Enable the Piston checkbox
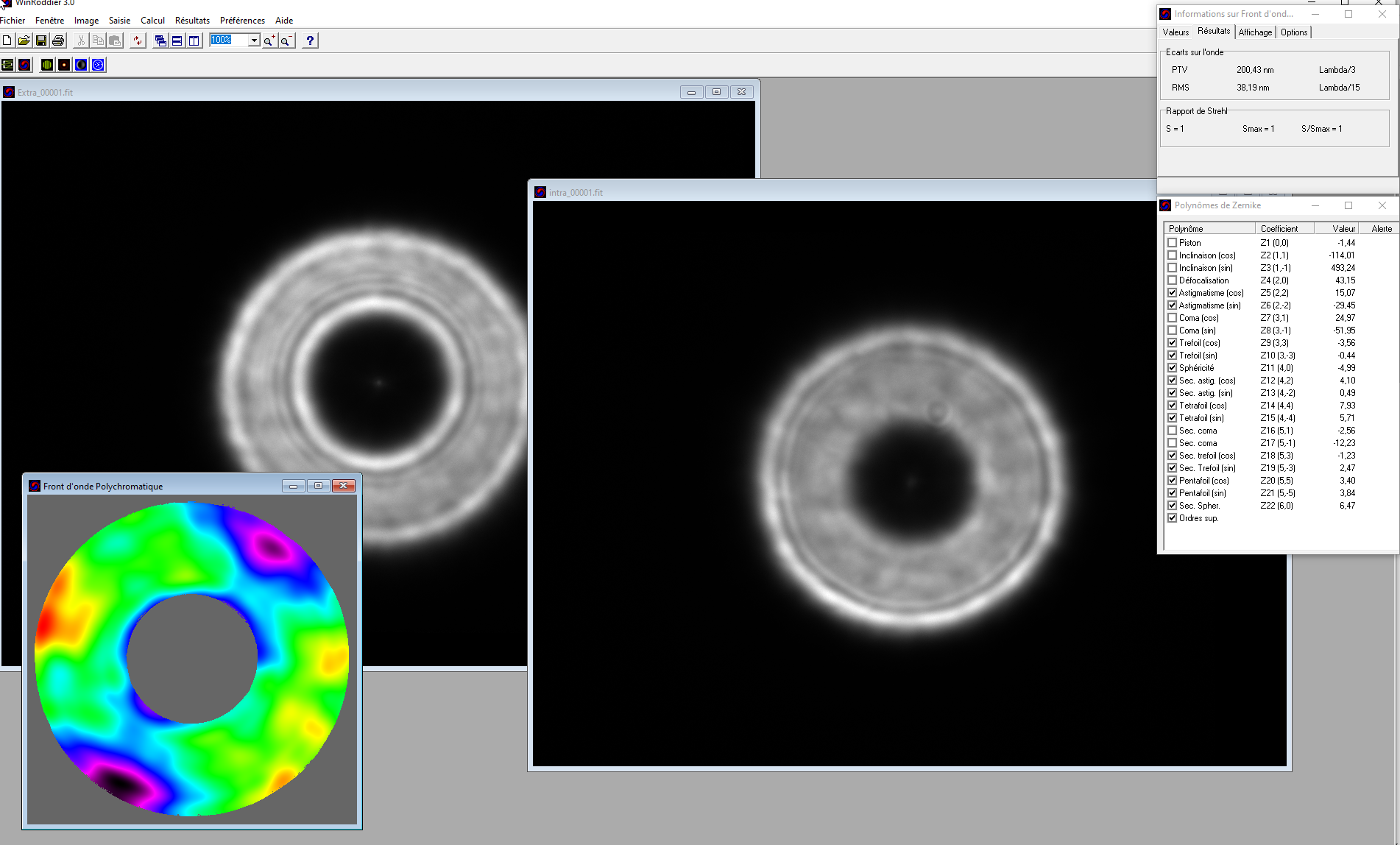Screen dimensions: 1400x845 1173,242
